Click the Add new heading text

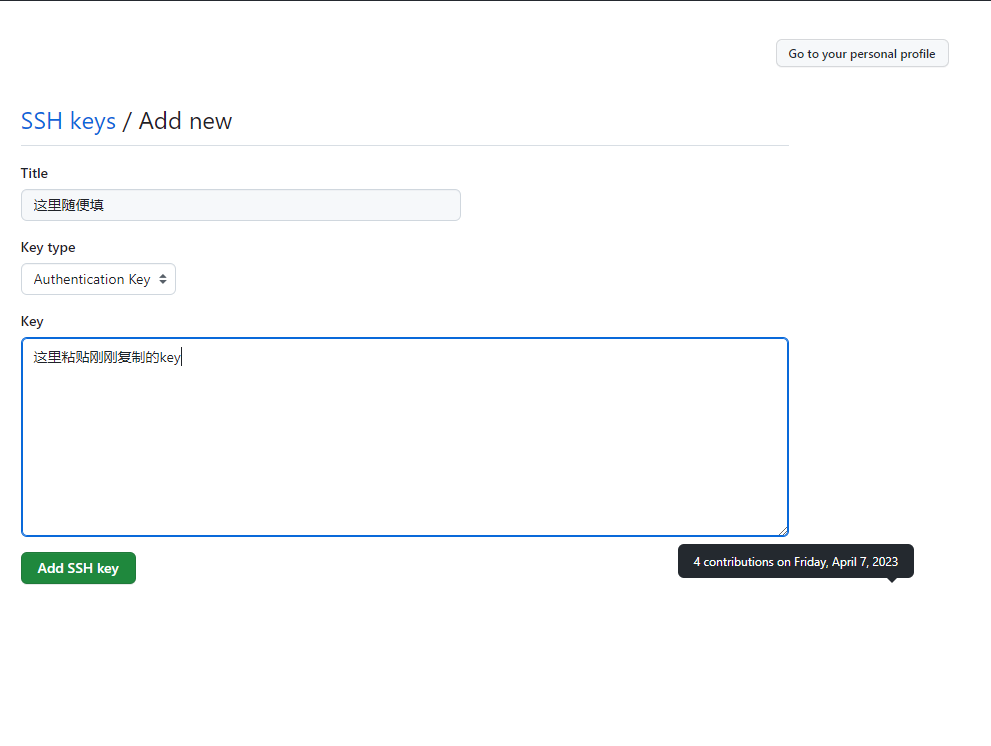tap(185, 122)
